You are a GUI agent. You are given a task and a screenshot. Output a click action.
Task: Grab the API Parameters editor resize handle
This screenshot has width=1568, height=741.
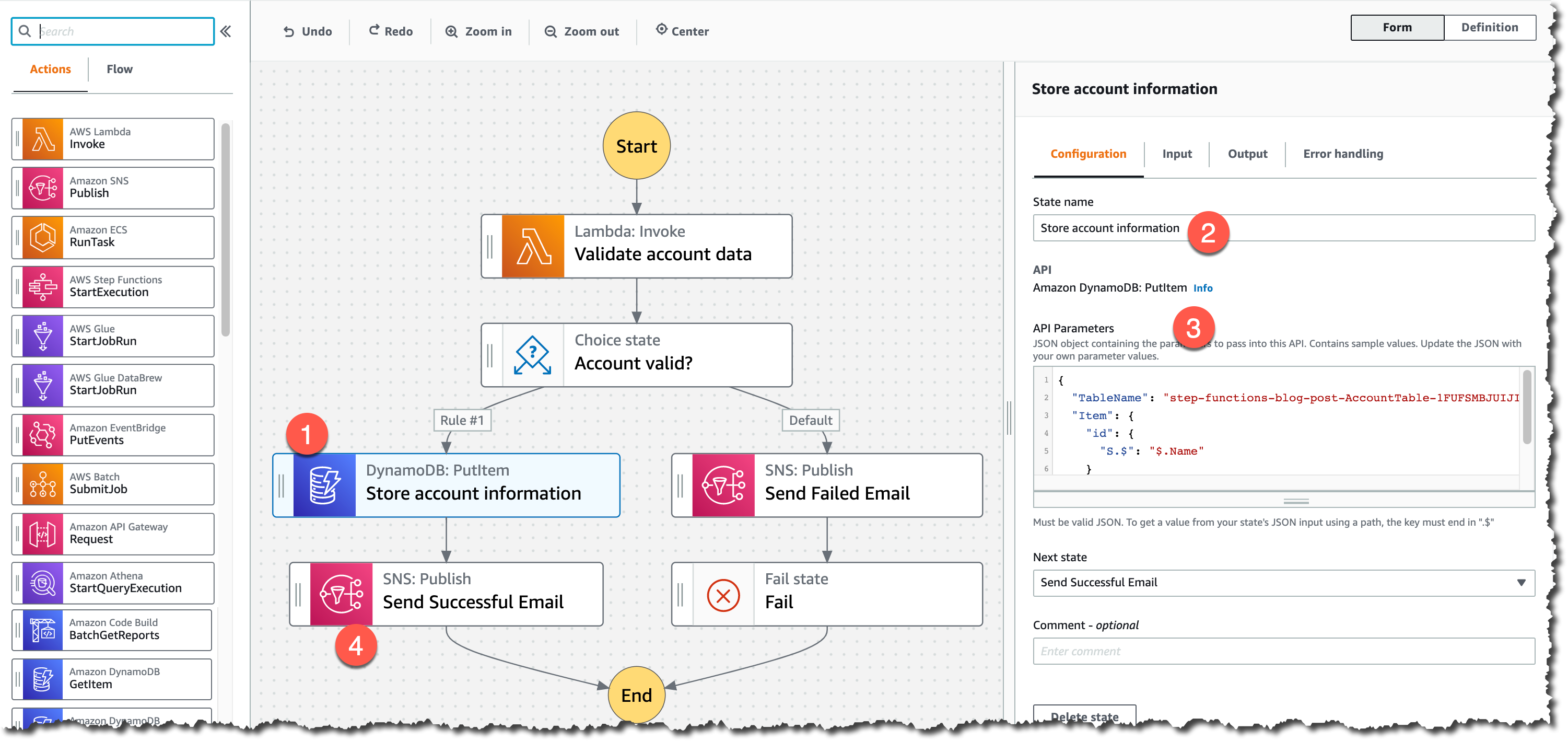(x=1295, y=501)
